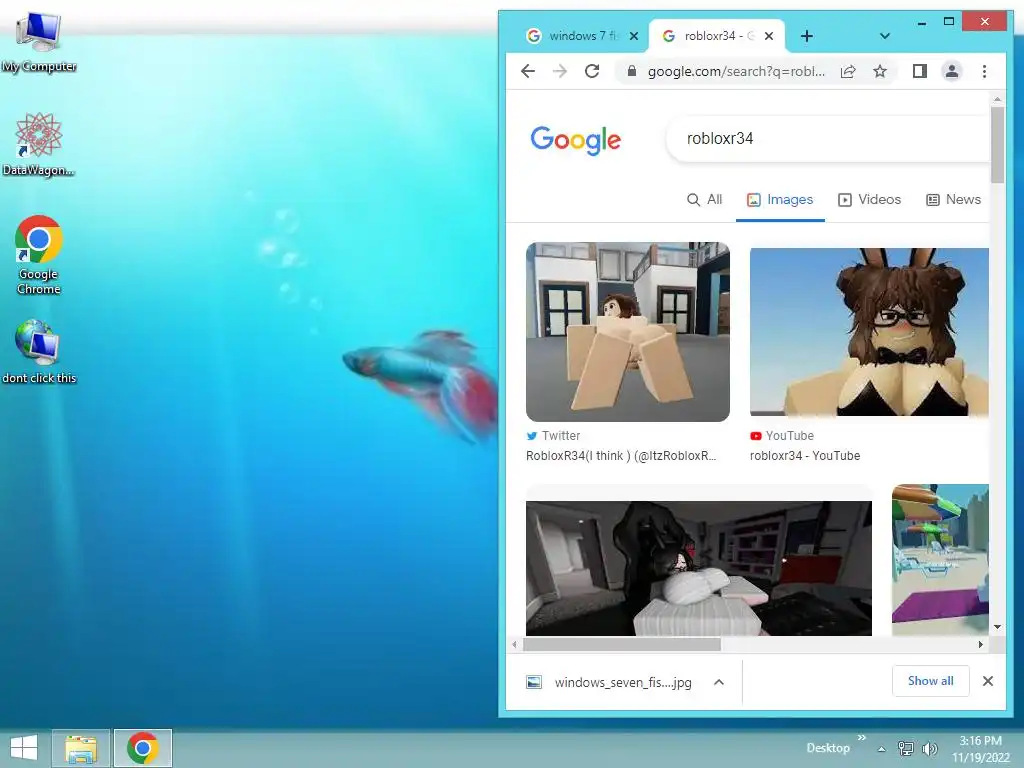Click the address bar URL
Viewport: 1024px width, 768px height.
(736, 71)
